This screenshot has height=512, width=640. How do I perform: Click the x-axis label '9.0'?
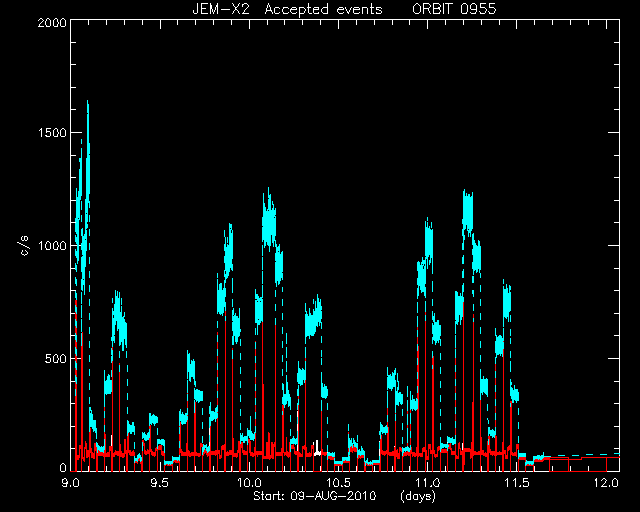70,483
